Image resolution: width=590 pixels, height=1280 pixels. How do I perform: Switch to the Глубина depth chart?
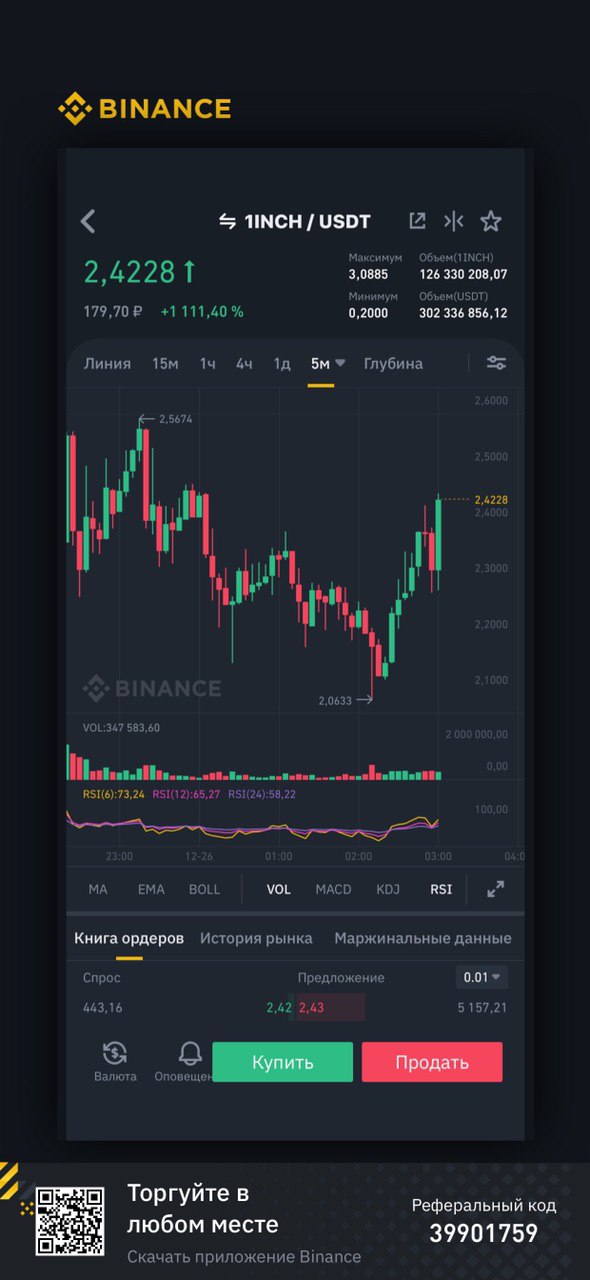(x=393, y=363)
